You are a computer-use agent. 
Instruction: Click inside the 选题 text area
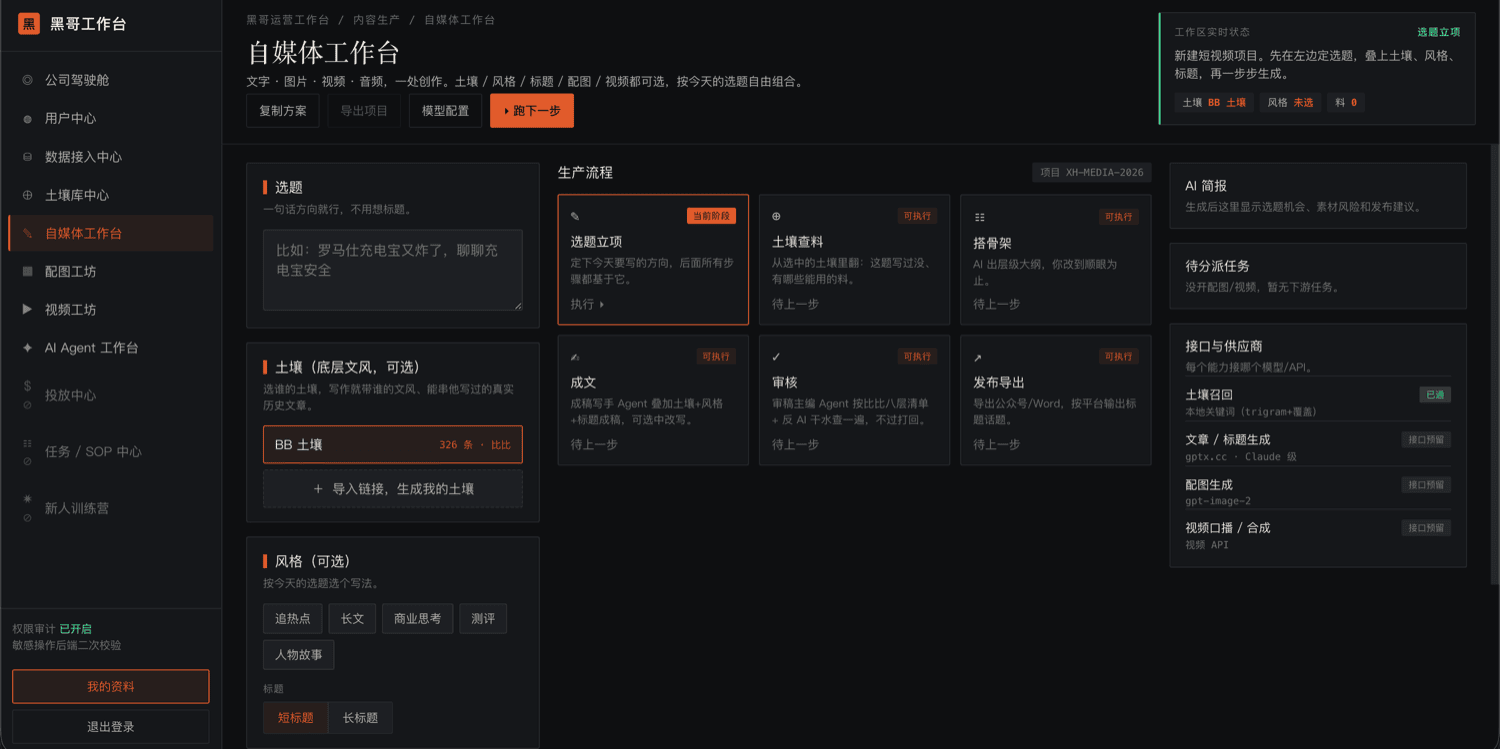[x=393, y=270]
